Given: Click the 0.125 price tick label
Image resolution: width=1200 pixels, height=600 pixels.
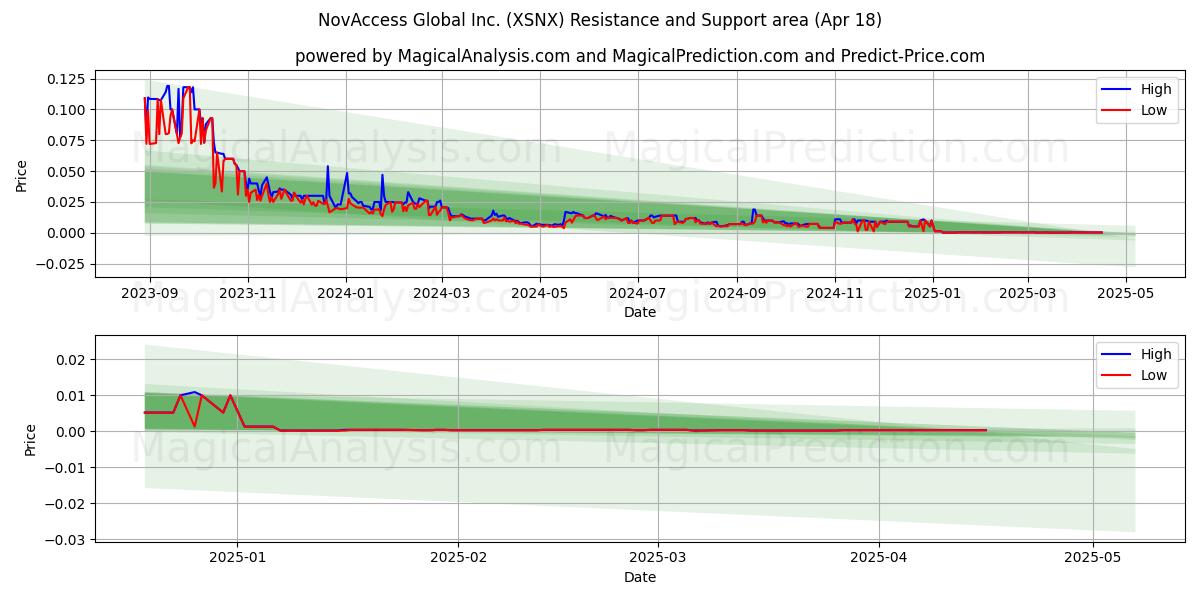Looking at the screenshot, I should click(x=68, y=78).
